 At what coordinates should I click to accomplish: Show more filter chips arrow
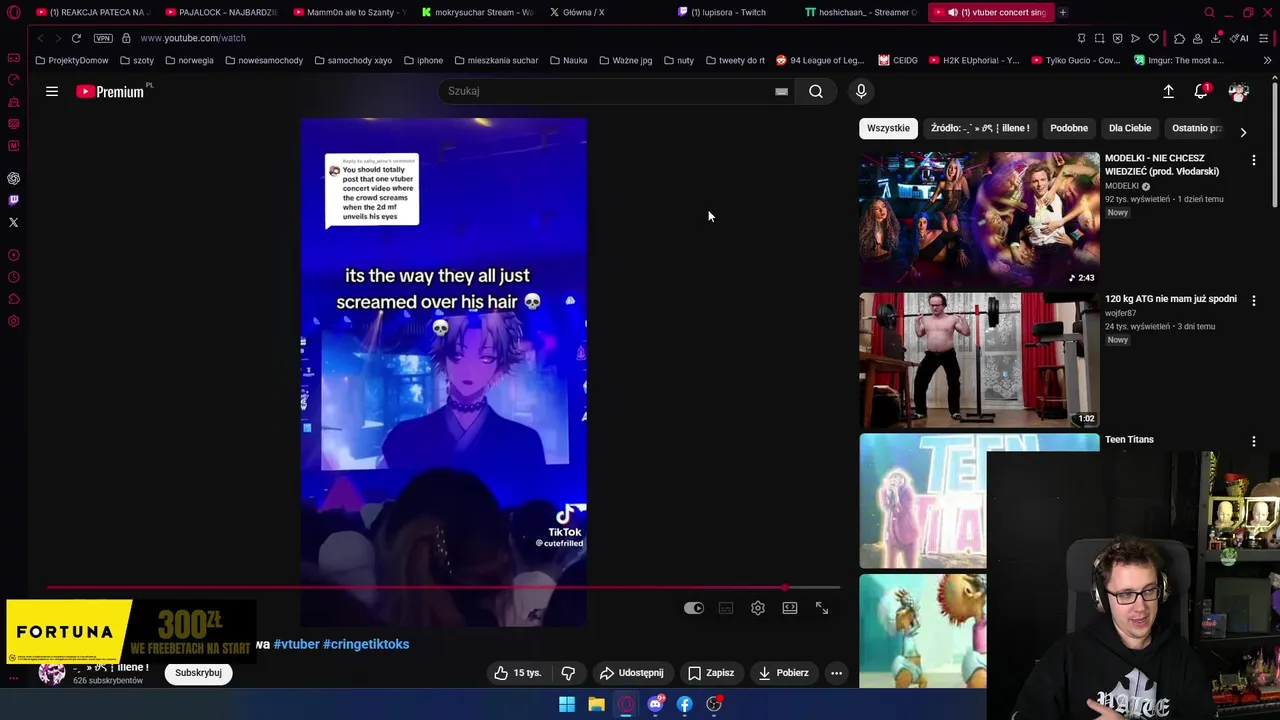coord(1243,132)
